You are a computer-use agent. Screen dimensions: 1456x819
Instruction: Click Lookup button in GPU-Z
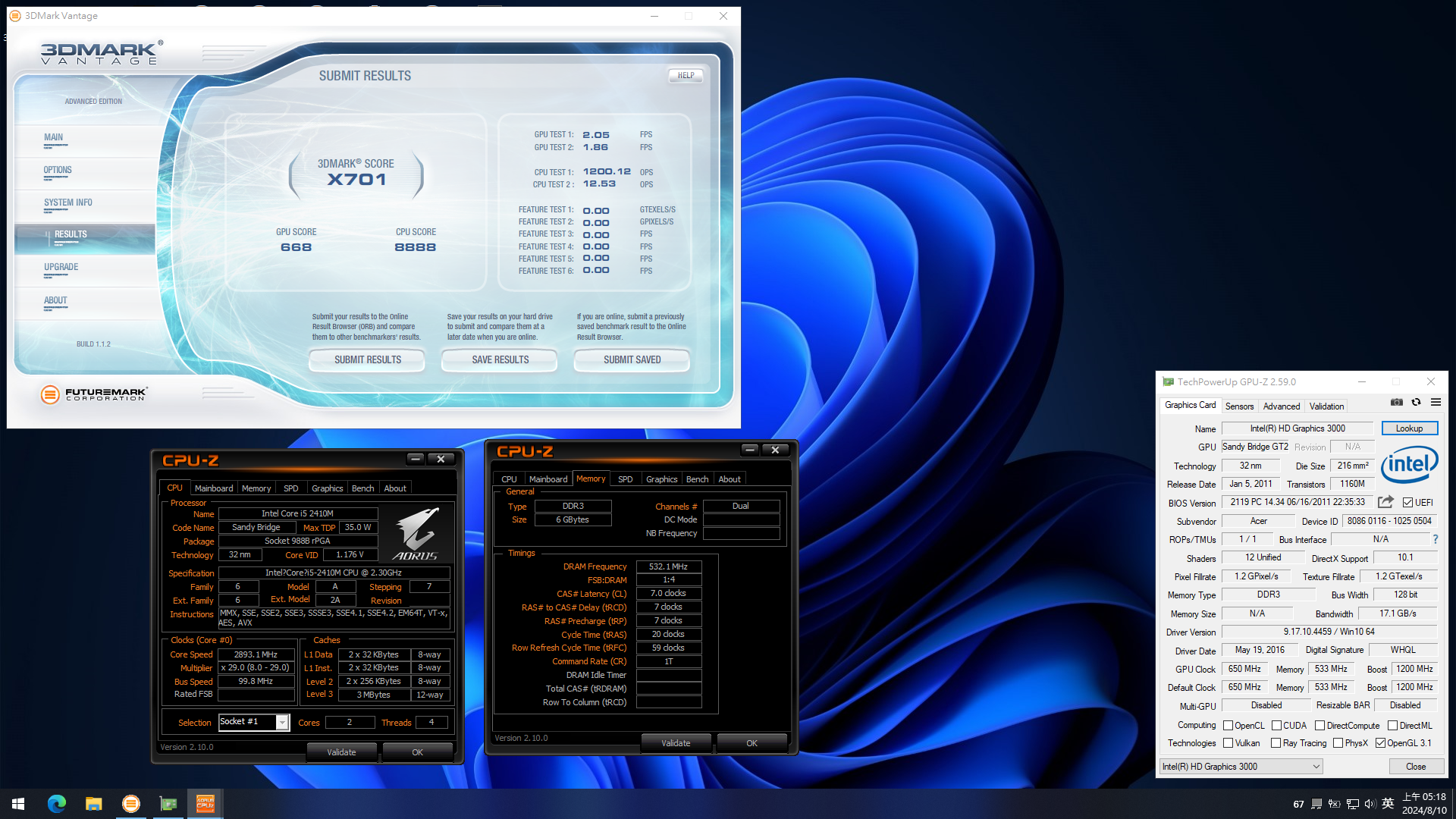[x=1409, y=428]
